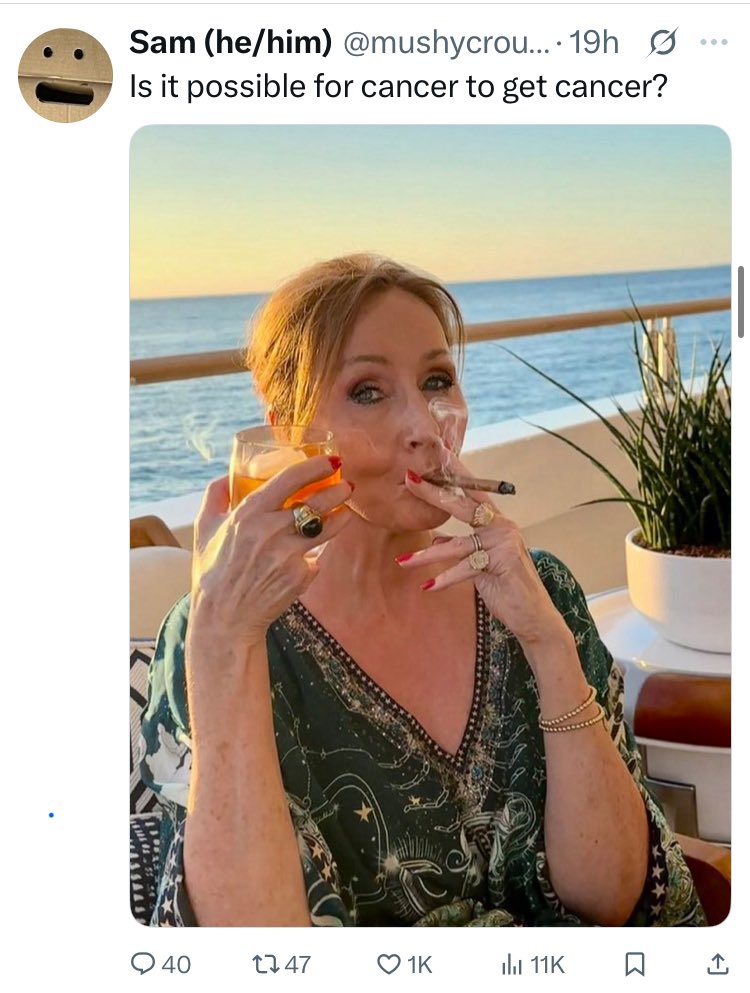The height and width of the screenshot is (993, 750).
Task: Click the 11K views count
Action: 547,965
